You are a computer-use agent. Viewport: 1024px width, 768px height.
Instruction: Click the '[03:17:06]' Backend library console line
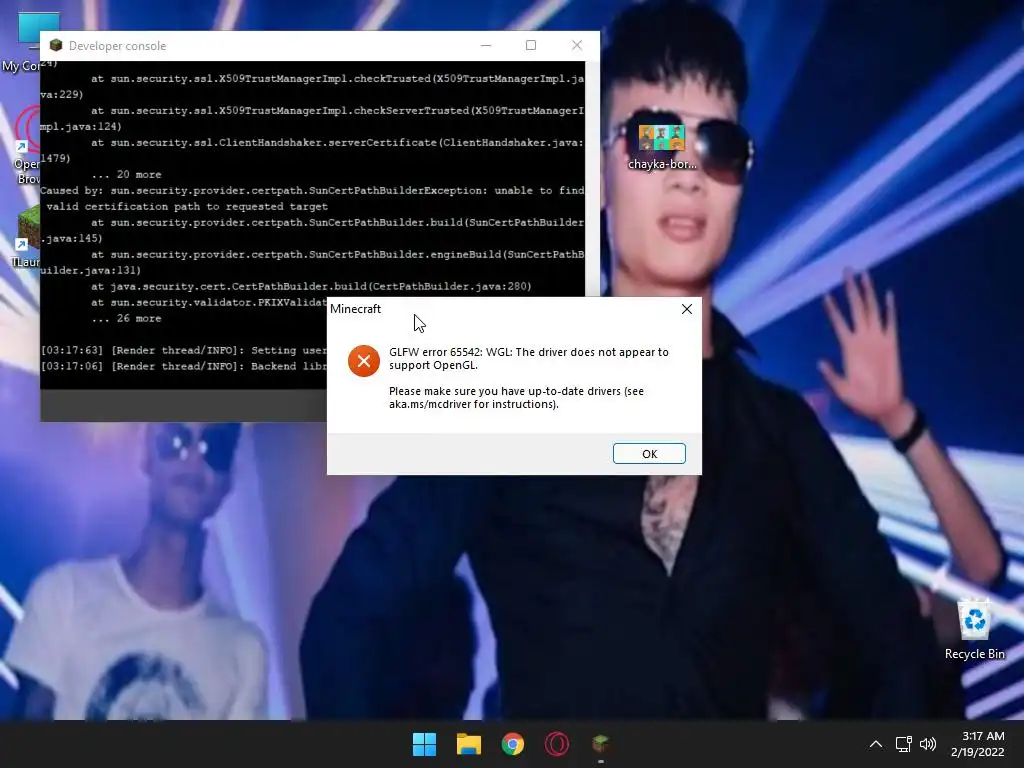click(x=184, y=366)
